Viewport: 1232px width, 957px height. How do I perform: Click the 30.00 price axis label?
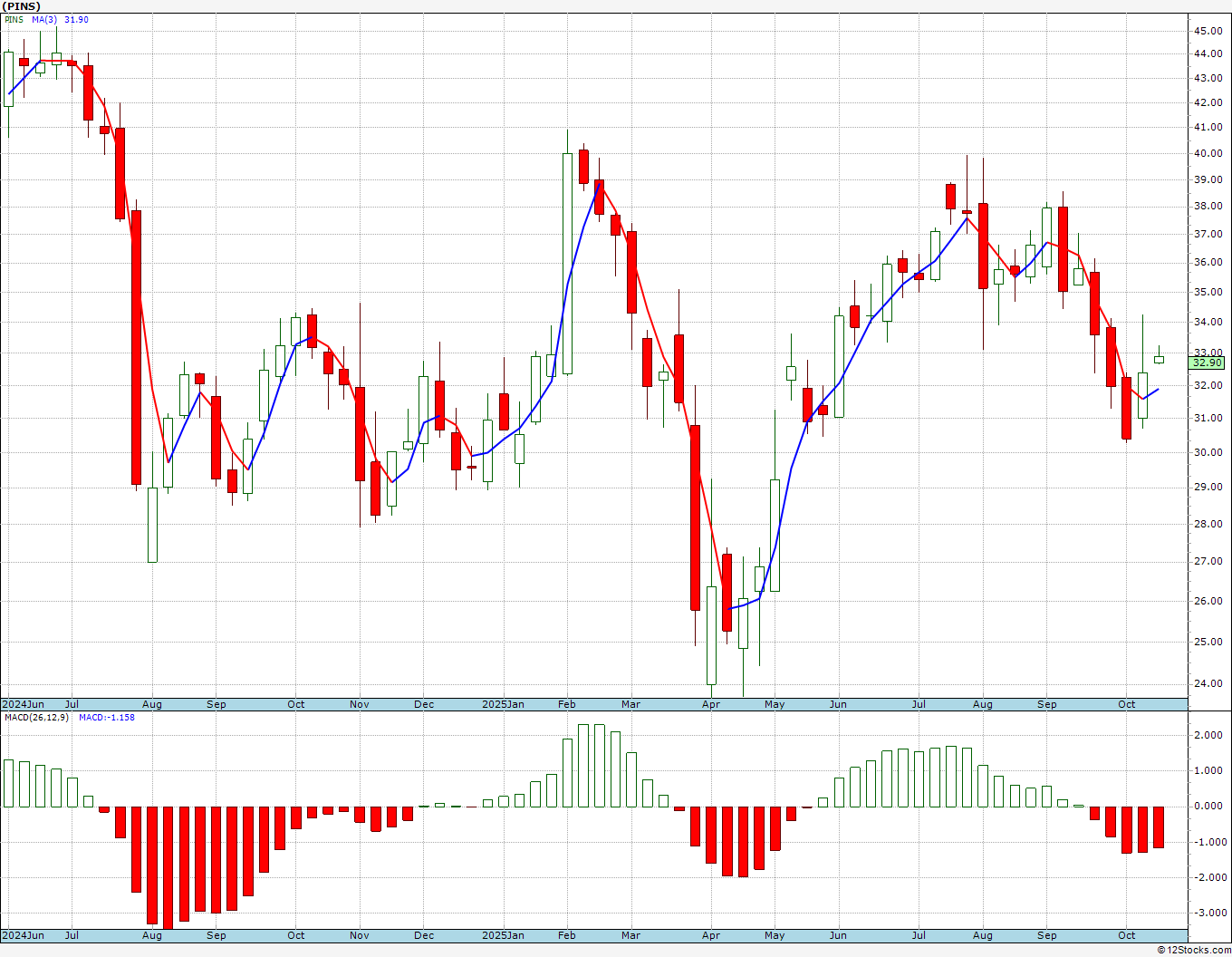coord(1208,452)
